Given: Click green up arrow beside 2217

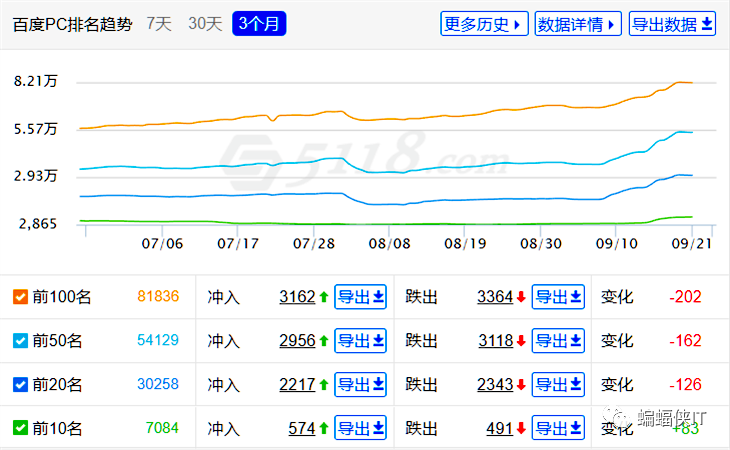Looking at the screenshot, I should click(x=324, y=384).
